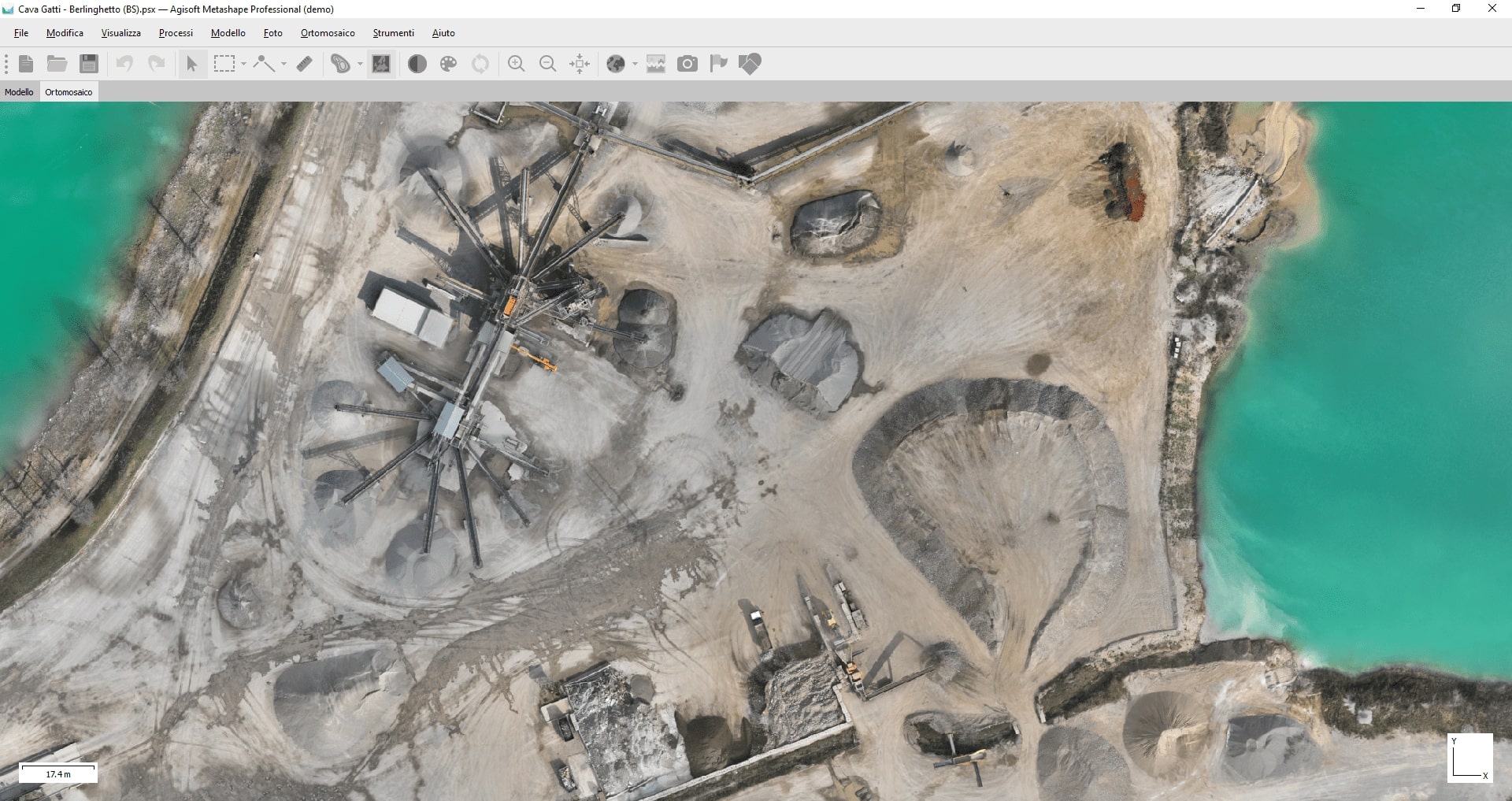
Task: Open the Strumenti menu
Action: point(393,33)
